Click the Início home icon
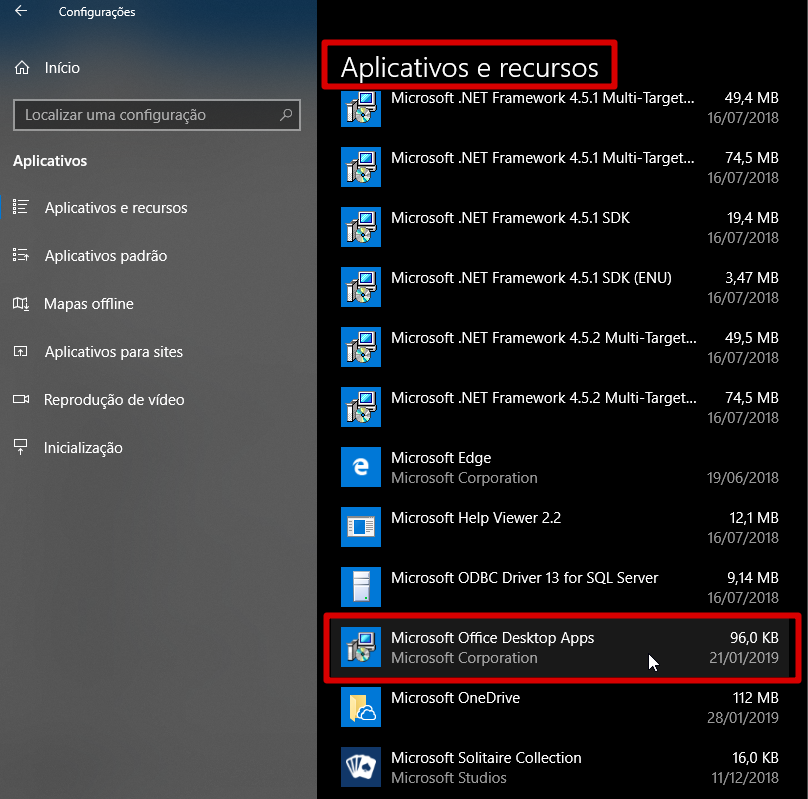Screen dimensions: 808x799 [22, 67]
